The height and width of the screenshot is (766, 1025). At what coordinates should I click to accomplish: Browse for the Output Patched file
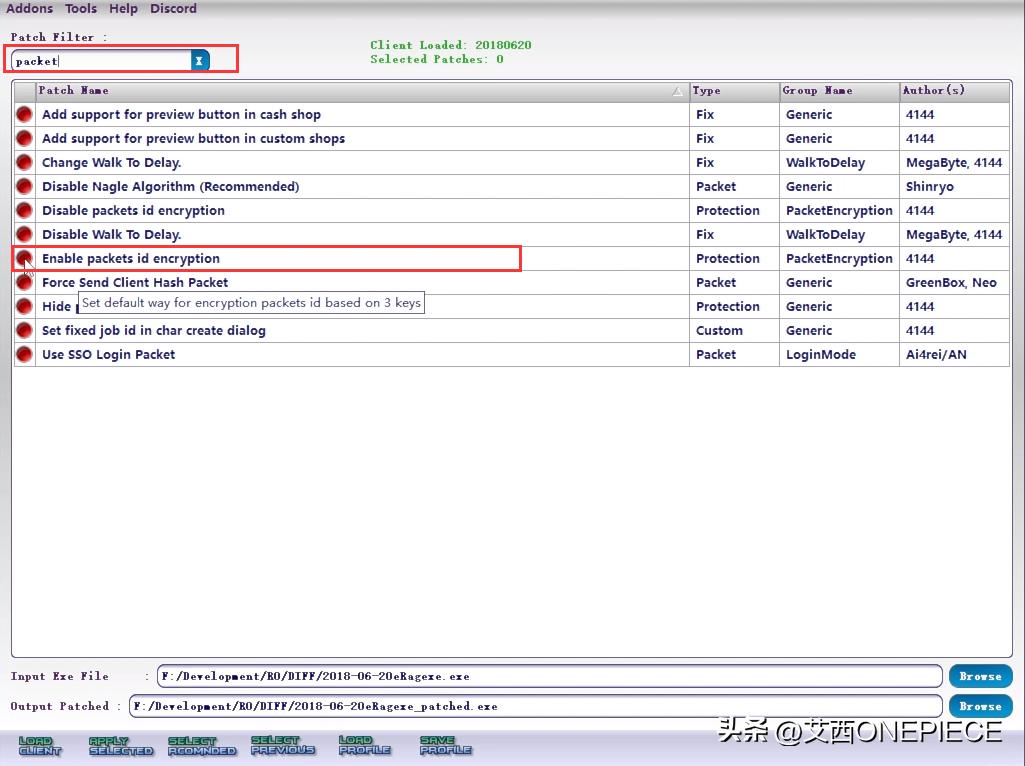click(x=980, y=706)
